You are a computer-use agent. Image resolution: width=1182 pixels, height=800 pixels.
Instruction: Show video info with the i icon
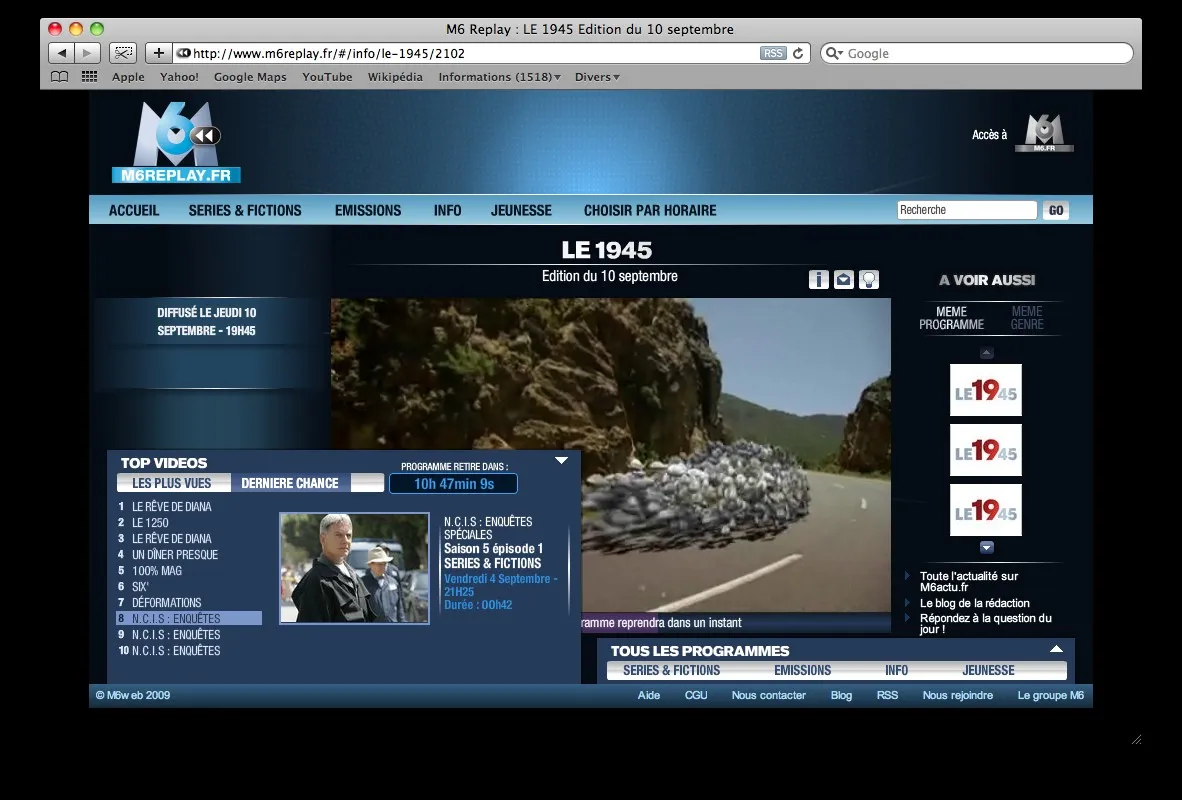tap(819, 280)
